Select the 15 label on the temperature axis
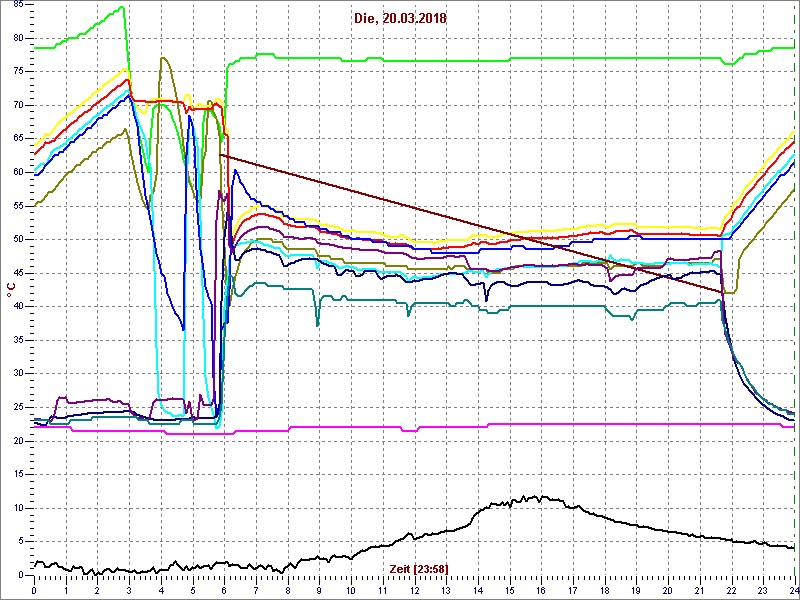This screenshot has width=800, height=600. pyautogui.click(x=20, y=474)
